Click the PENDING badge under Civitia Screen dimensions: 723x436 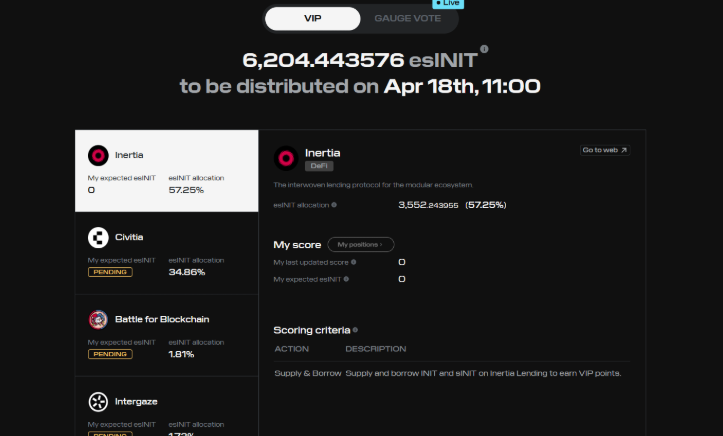click(x=110, y=272)
